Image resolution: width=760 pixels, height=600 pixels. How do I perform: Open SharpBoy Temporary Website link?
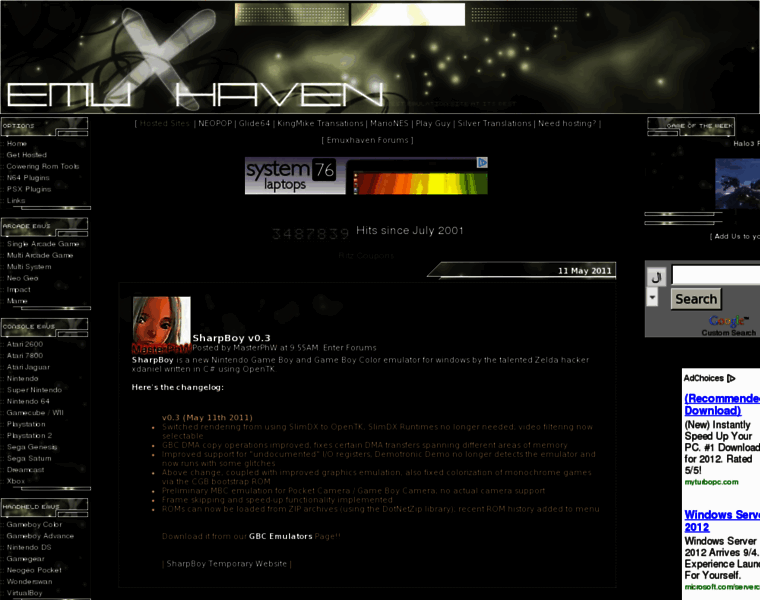[227, 564]
